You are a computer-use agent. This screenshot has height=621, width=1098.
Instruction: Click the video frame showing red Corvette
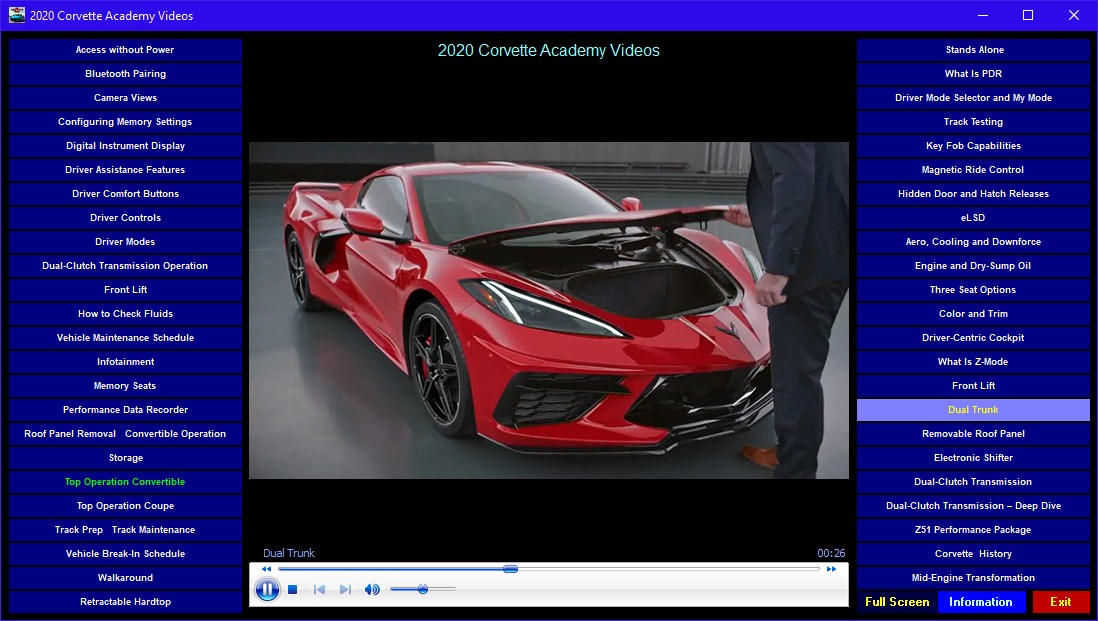point(548,310)
